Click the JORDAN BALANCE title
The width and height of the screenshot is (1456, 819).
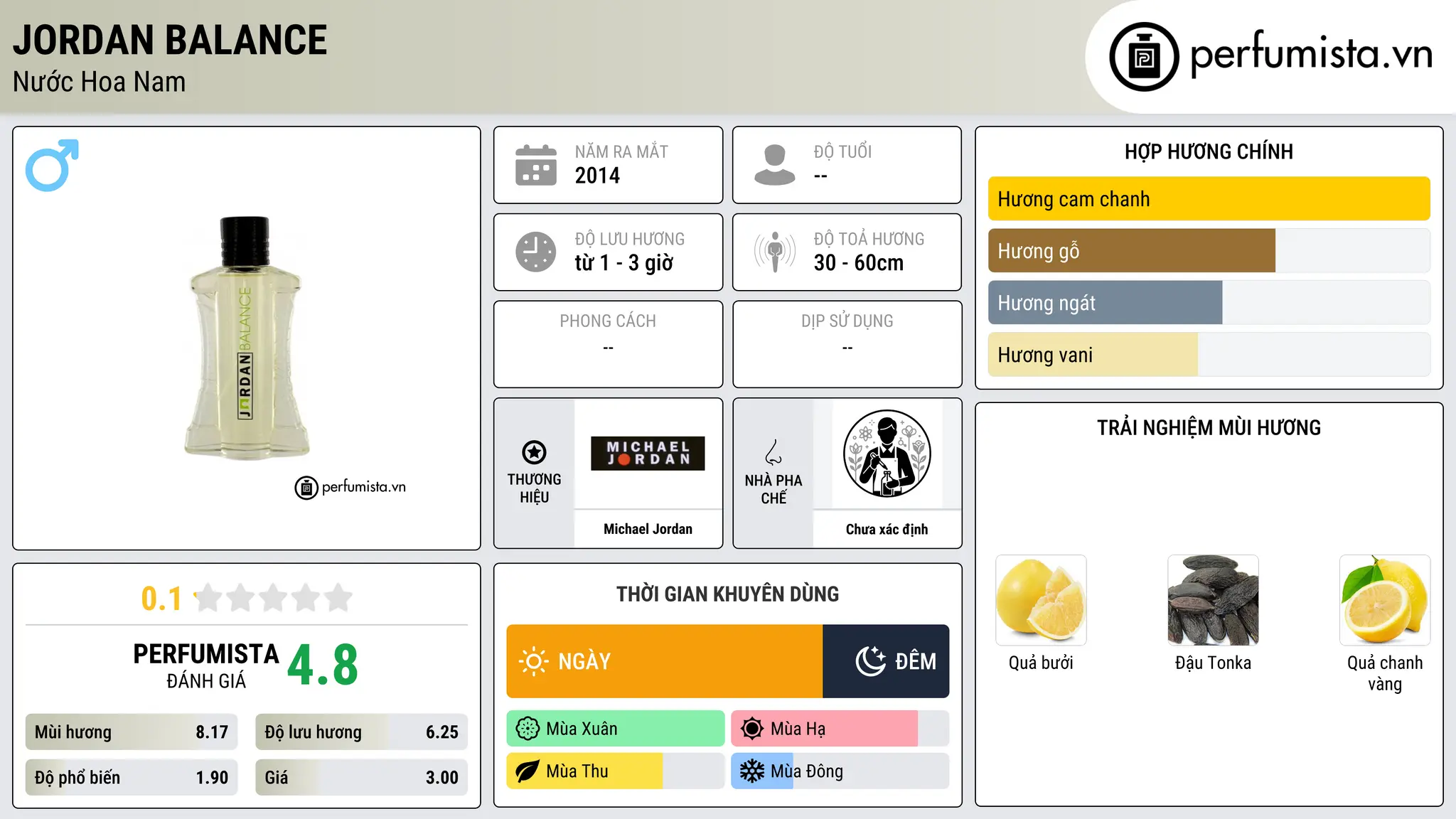(170, 40)
